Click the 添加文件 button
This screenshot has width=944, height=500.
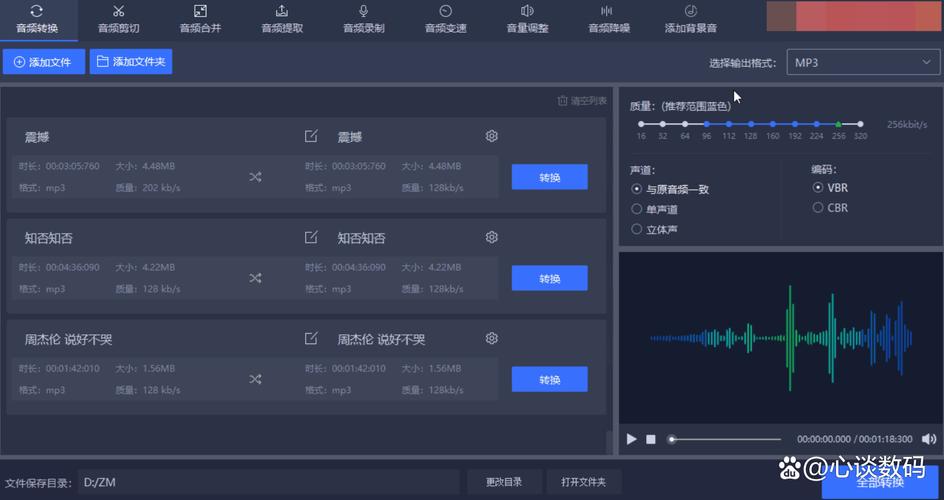(43, 61)
